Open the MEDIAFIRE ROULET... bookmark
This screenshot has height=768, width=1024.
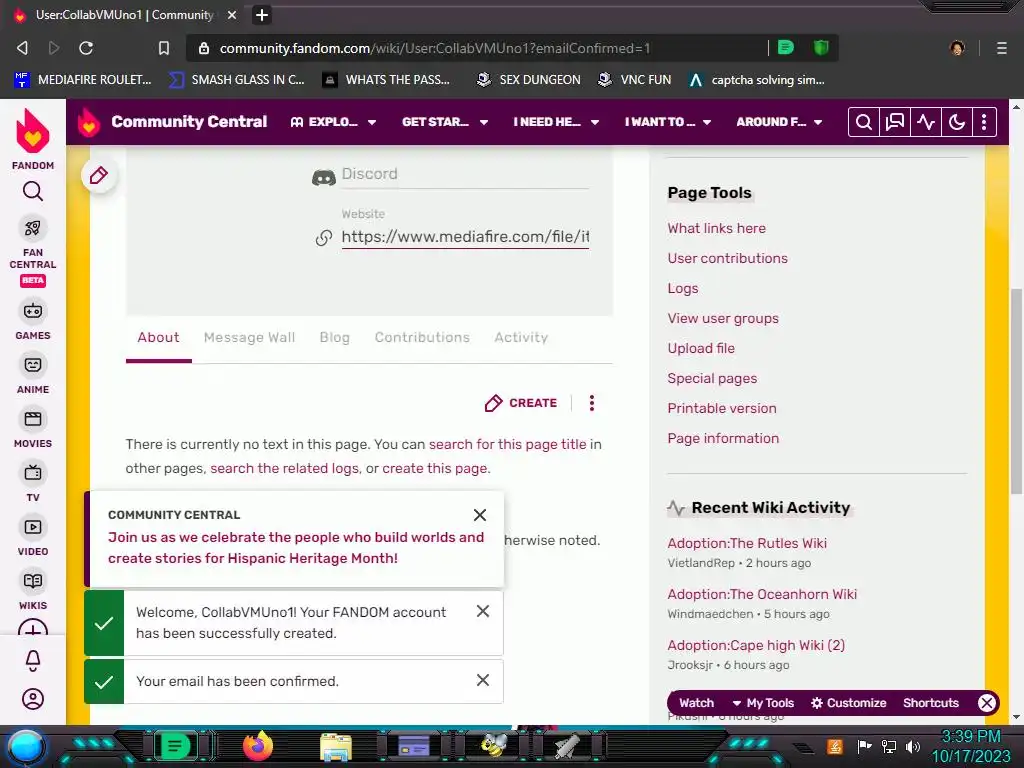point(83,80)
